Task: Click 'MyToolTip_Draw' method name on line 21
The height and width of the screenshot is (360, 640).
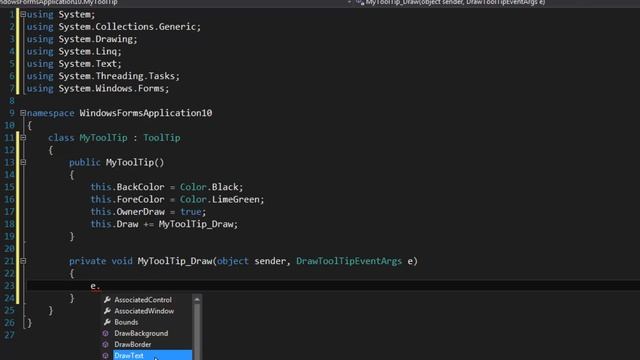Action: [x=175, y=261]
